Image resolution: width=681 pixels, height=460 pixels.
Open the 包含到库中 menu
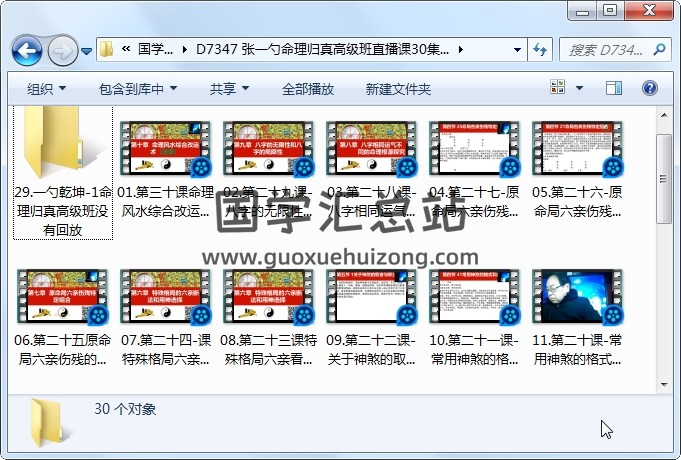pos(138,89)
